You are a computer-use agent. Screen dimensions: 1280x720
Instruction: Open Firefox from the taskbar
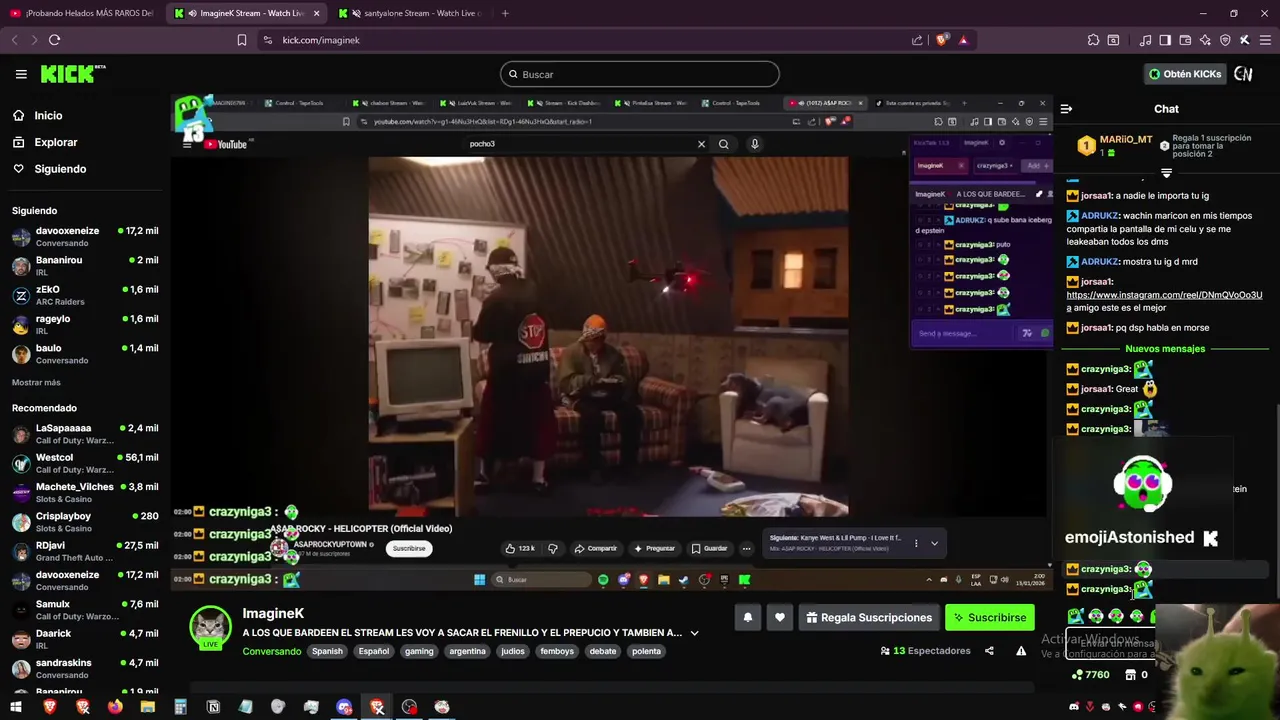coord(115,707)
